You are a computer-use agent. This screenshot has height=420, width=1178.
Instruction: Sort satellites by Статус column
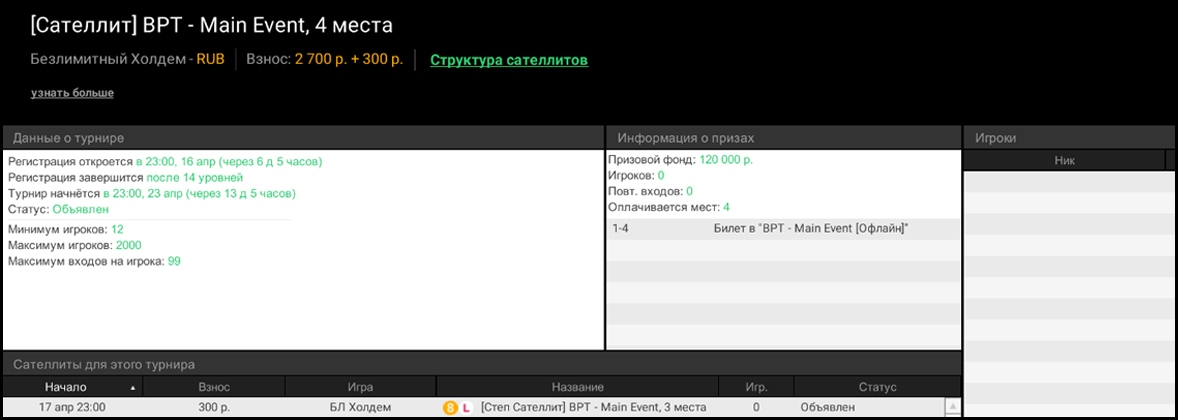pyautogui.click(x=877, y=387)
